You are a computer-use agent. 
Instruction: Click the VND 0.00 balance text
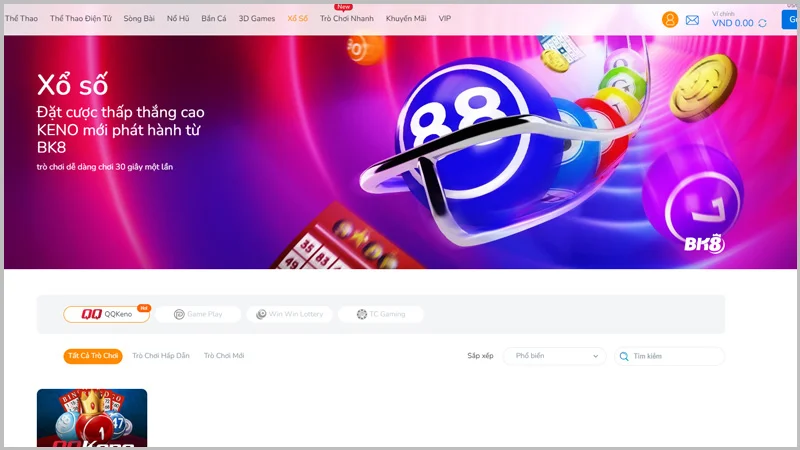pos(732,23)
